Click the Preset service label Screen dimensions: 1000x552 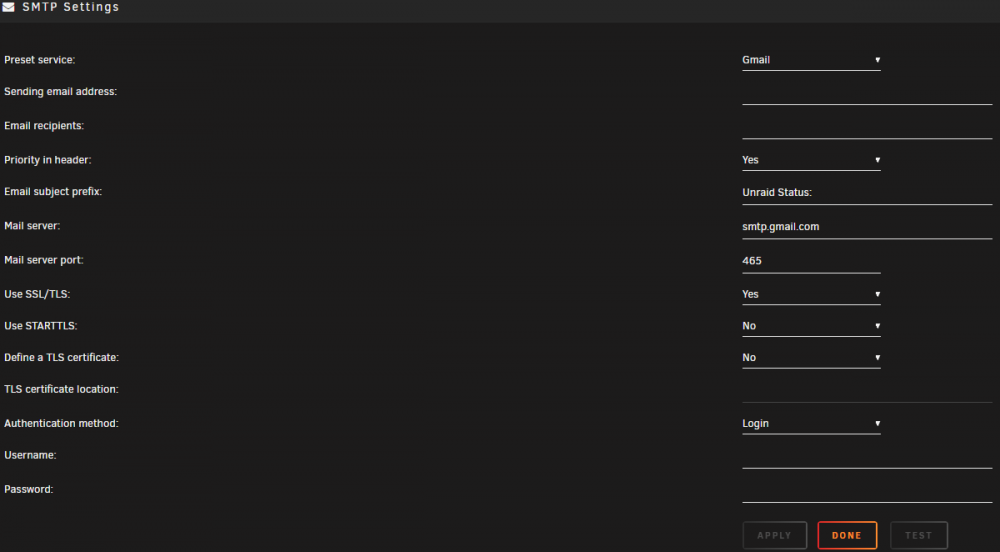(40, 60)
